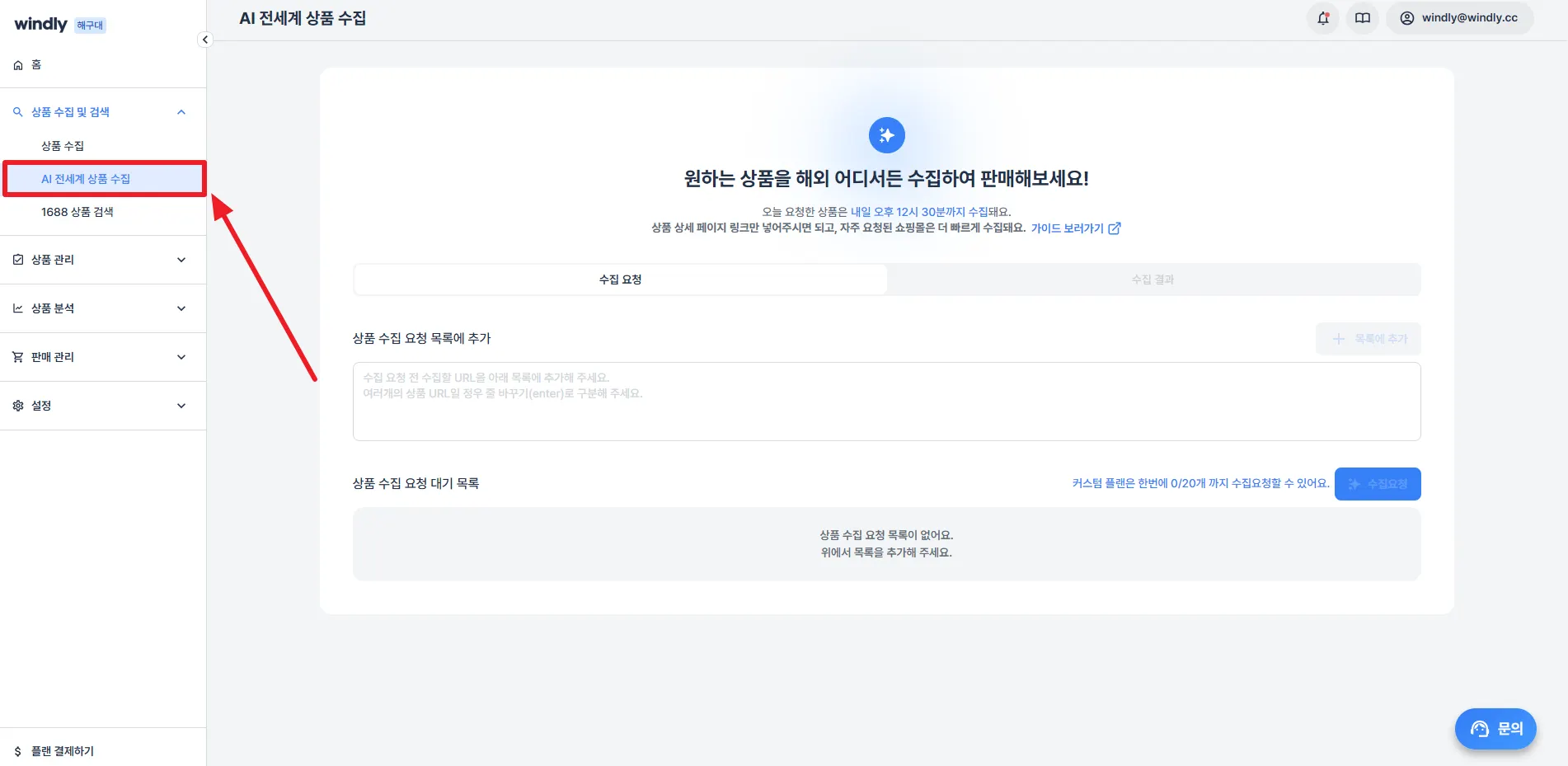Collapse the 상품 수집 및 검색 section
This screenshot has height=766, width=1568.
click(x=181, y=111)
